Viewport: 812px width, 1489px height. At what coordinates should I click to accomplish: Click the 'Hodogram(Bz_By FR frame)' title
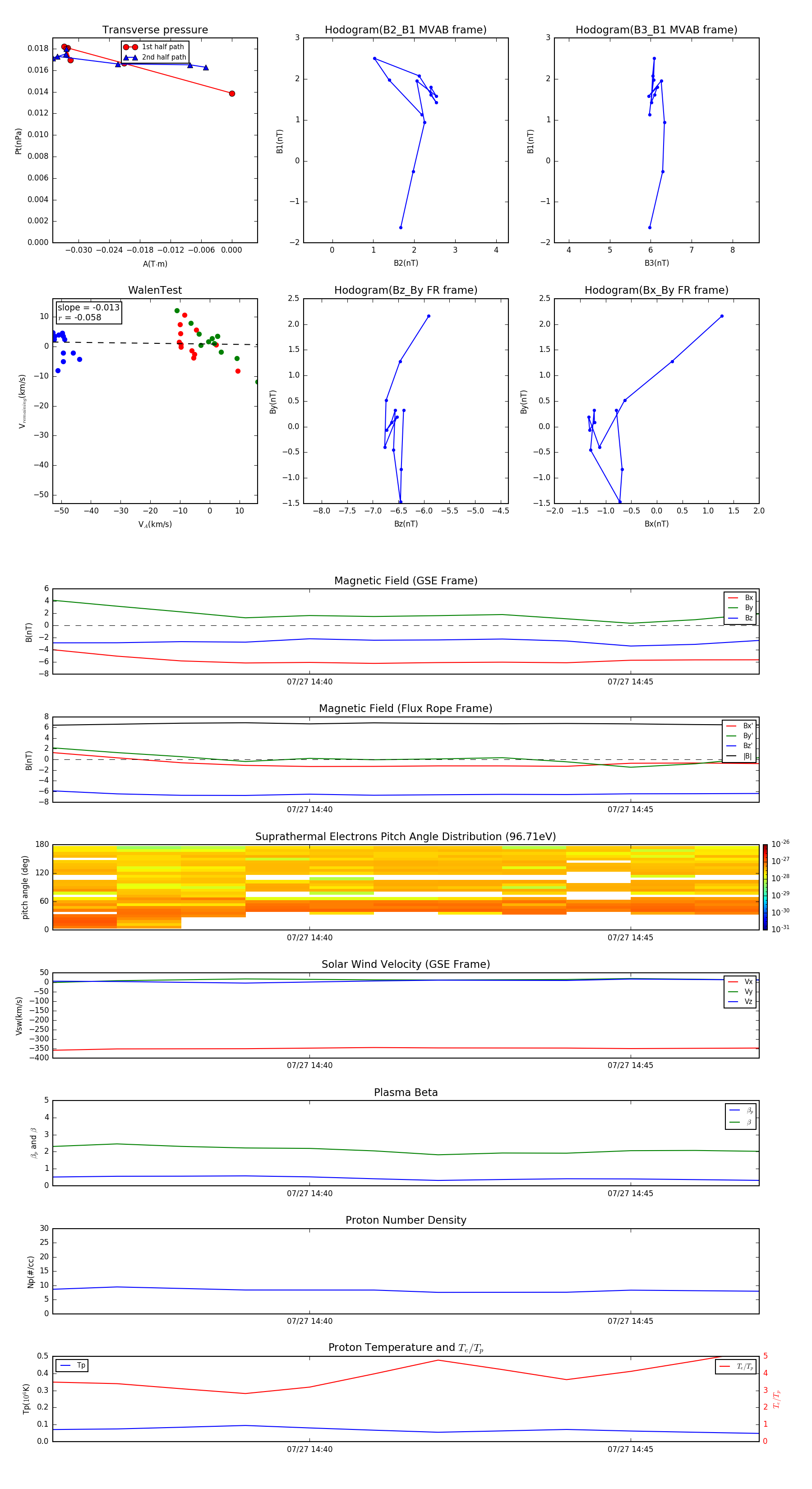(x=406, y=290)
